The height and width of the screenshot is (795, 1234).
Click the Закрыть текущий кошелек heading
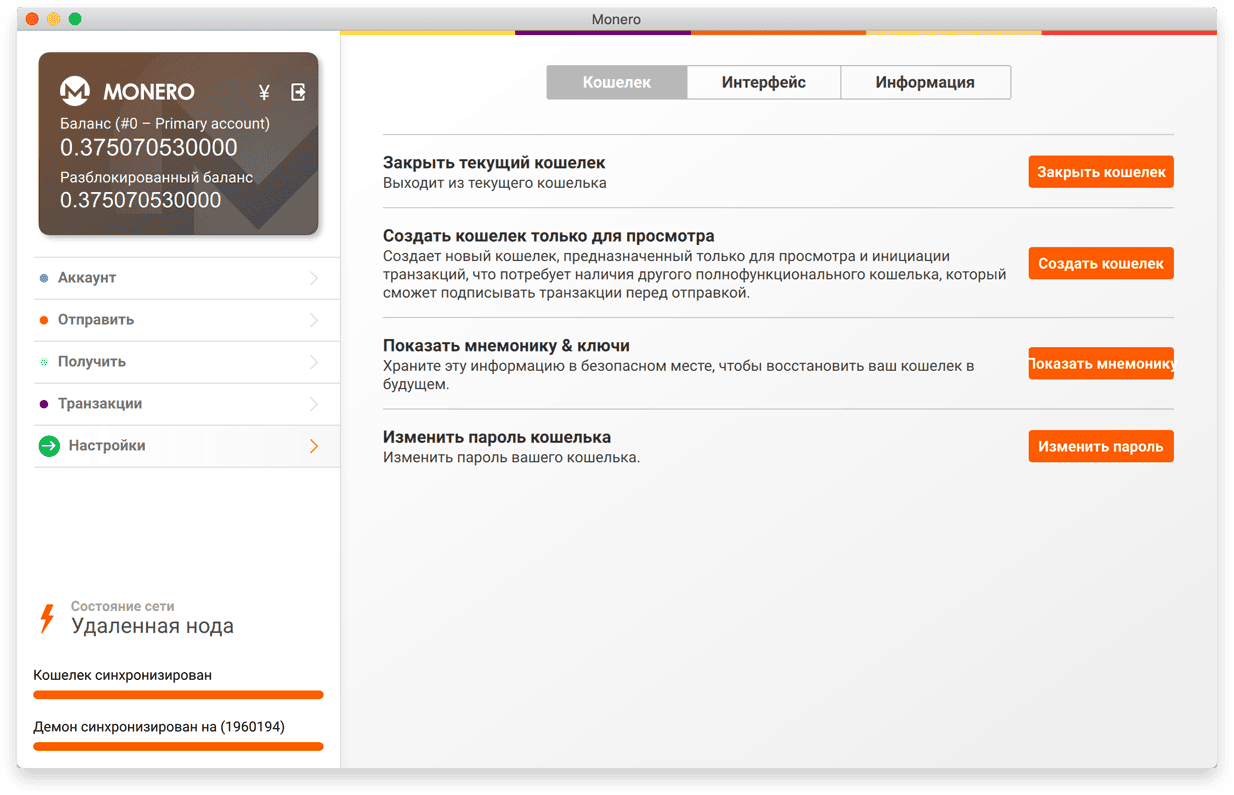click(494, 163)
